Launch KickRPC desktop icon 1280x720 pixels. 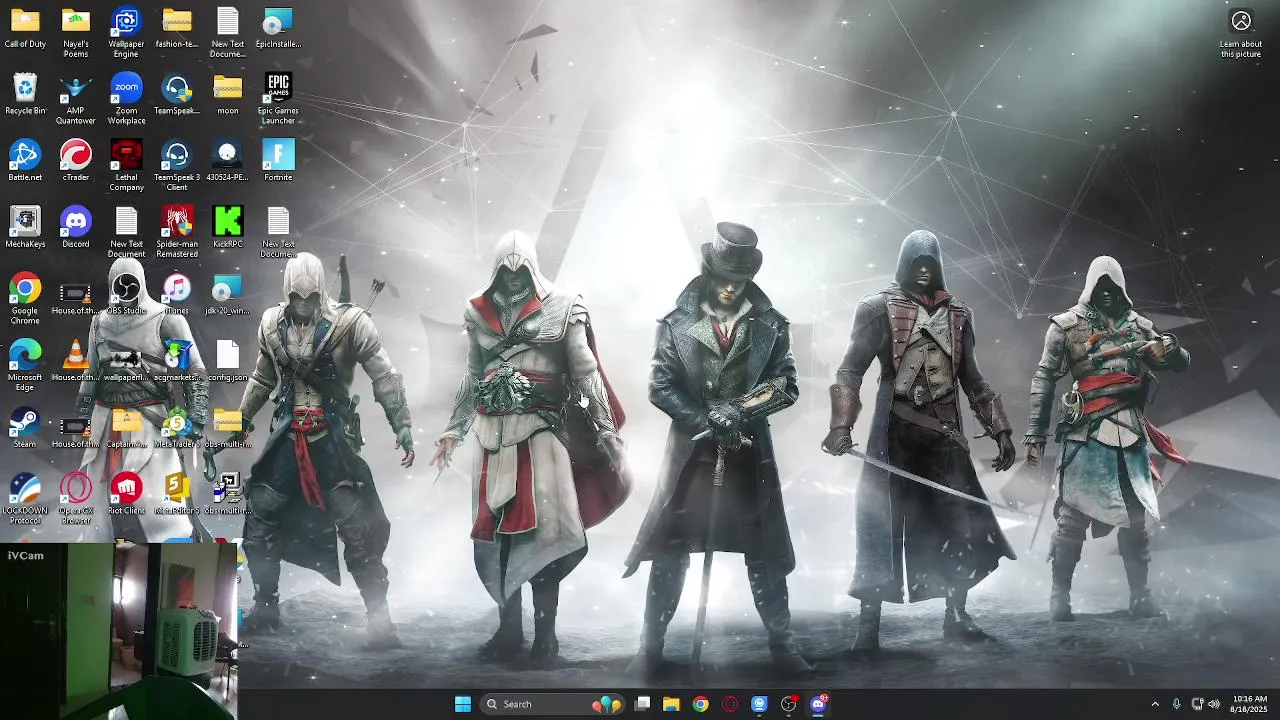[x=228, y=228]
